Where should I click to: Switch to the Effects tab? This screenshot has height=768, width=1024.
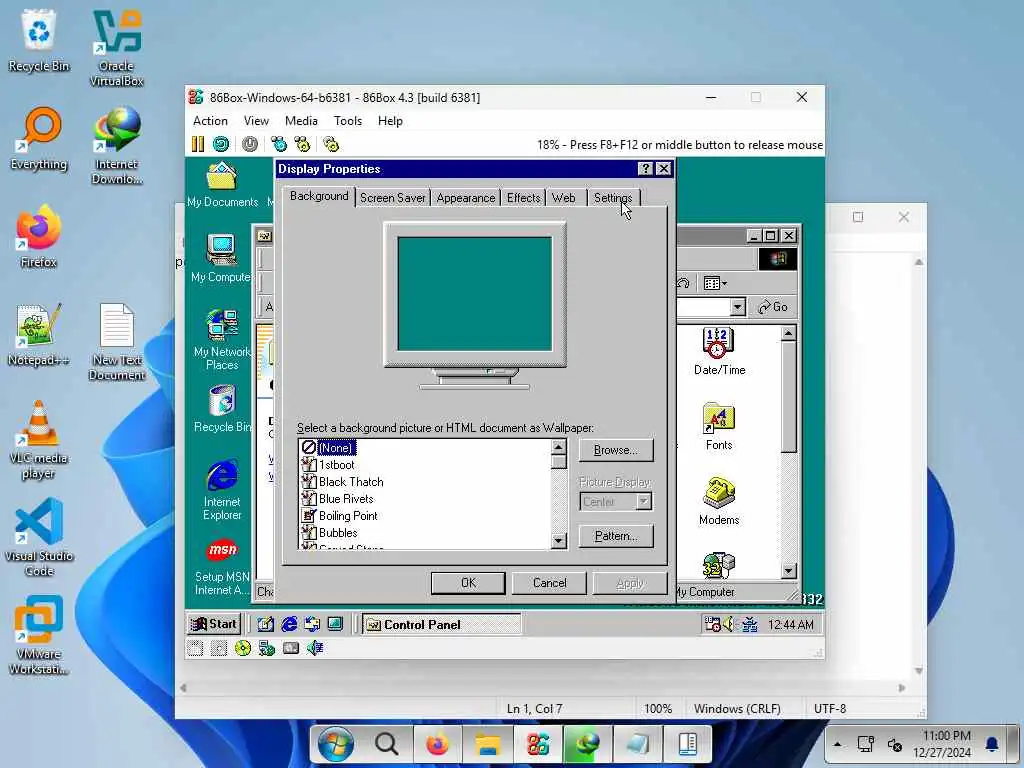pyautogui.click(x=524, y=198)
